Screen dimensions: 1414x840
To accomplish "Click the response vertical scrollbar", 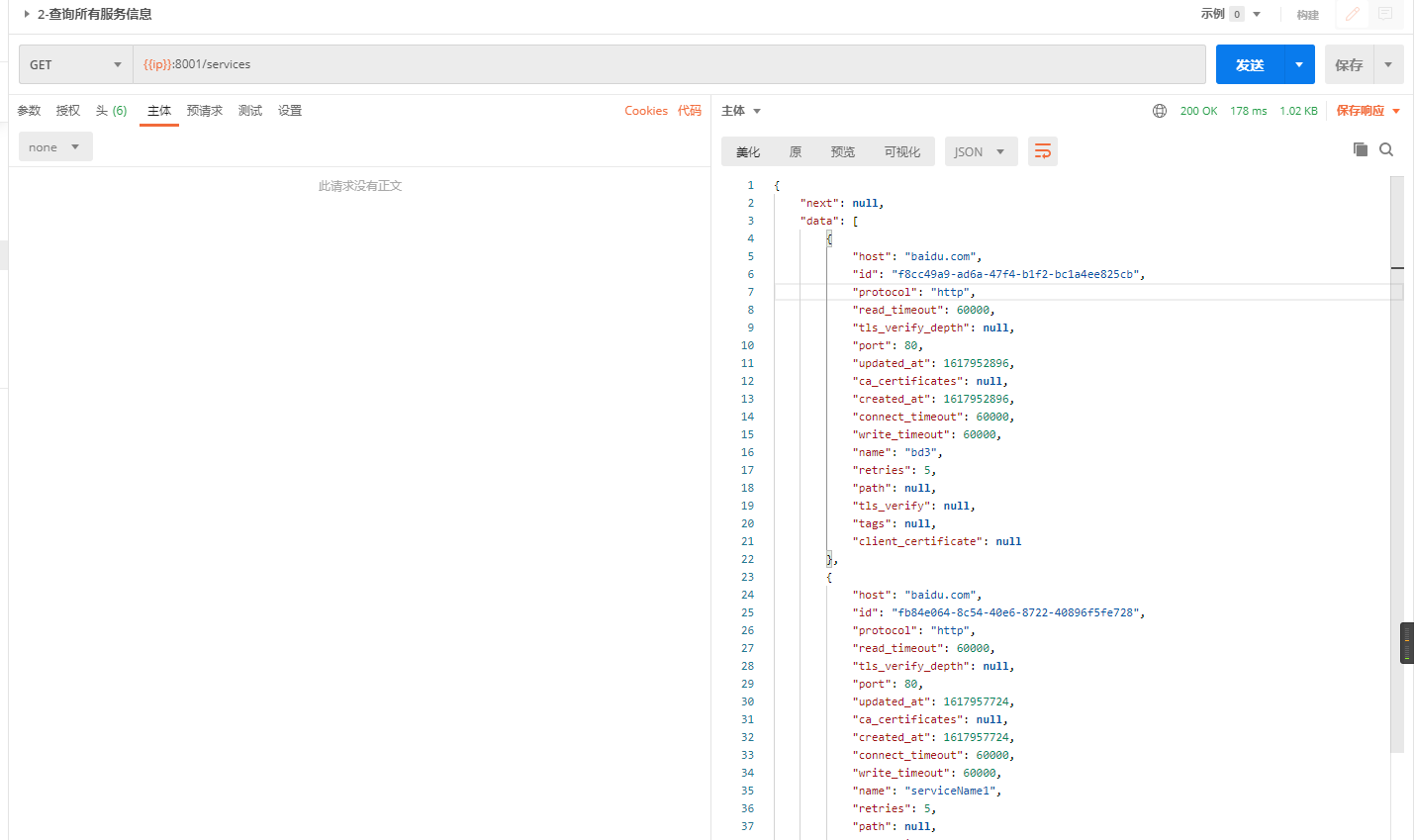I will [x=1397, y=465].
